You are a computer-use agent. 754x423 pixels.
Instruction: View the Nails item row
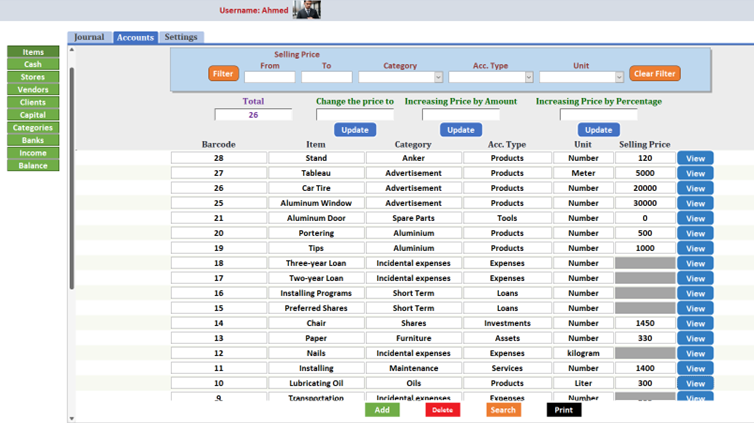(695, 353)
